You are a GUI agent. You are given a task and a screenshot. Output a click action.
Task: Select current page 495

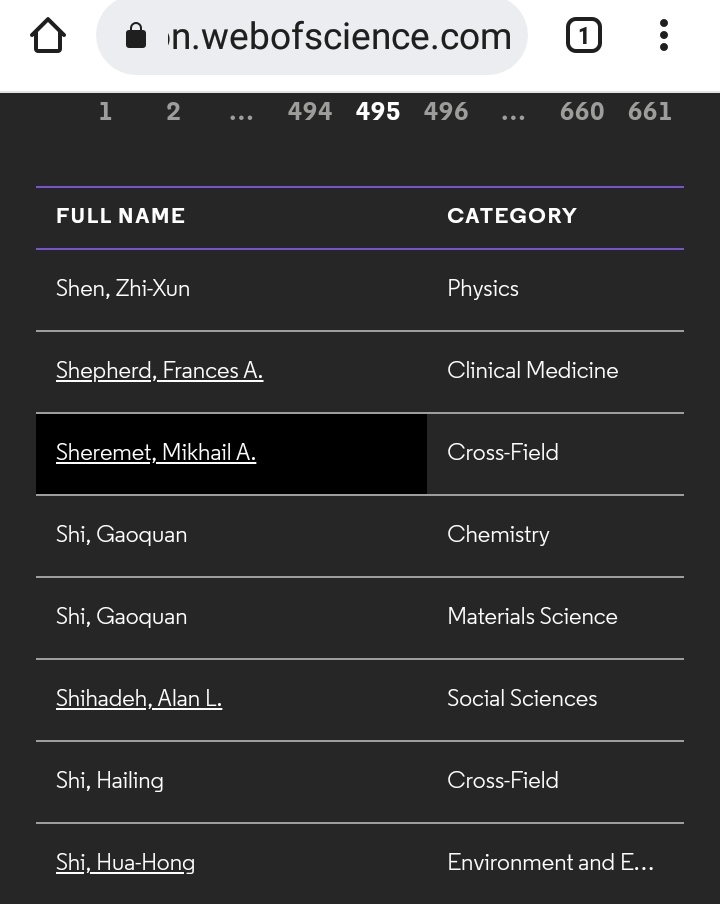(378, 111)
